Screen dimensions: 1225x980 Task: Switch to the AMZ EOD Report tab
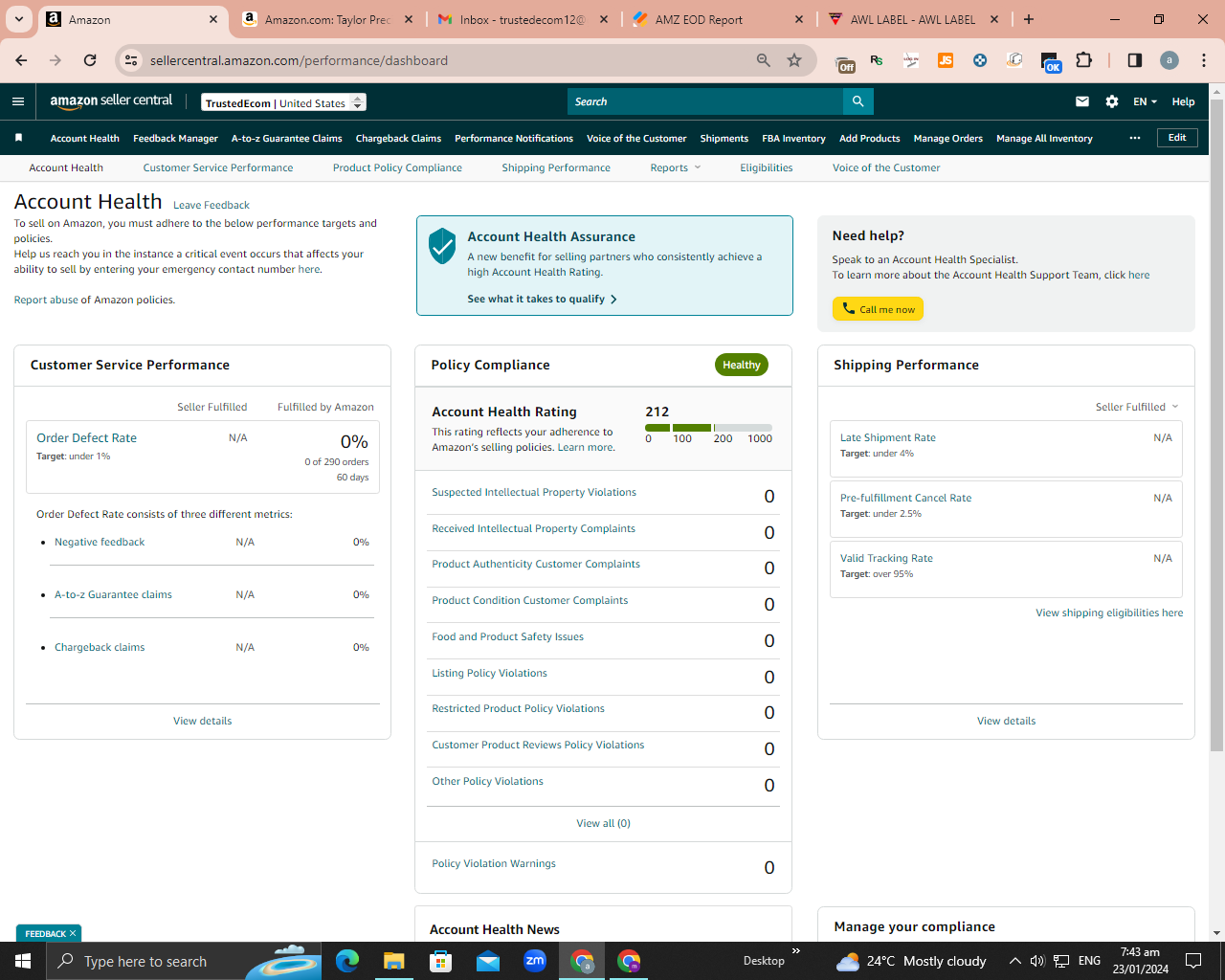(718, 19)
